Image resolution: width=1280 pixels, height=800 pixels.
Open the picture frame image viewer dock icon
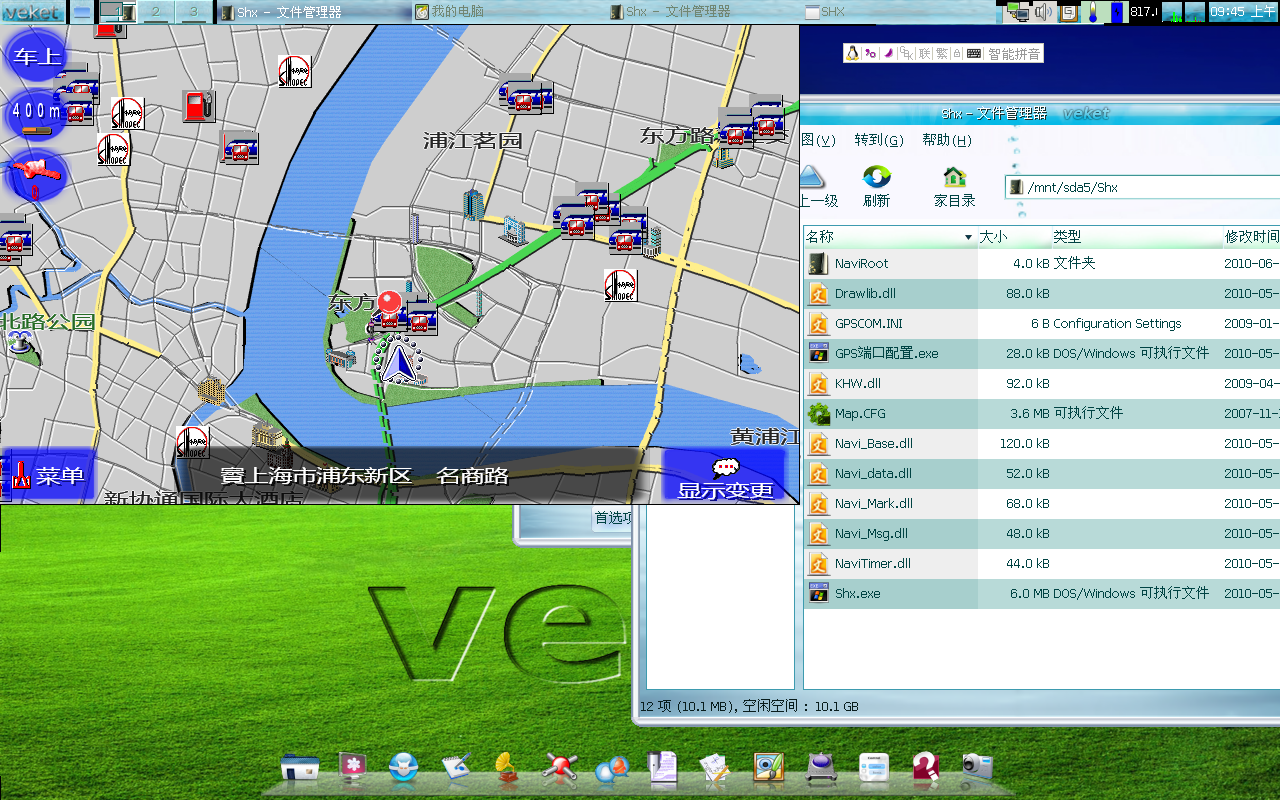[x=768, y=767]
